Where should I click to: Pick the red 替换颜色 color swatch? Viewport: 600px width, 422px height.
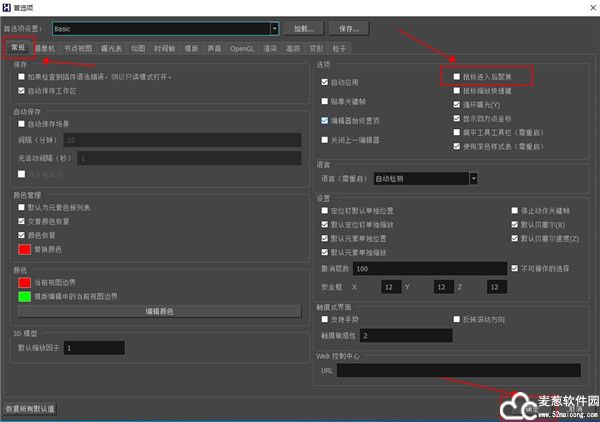(24, 248)
